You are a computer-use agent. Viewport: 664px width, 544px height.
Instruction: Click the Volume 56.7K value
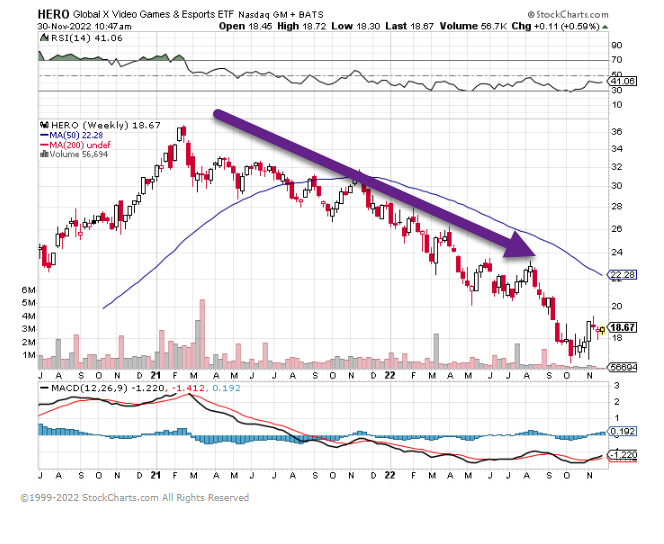[x=473, y=26]
